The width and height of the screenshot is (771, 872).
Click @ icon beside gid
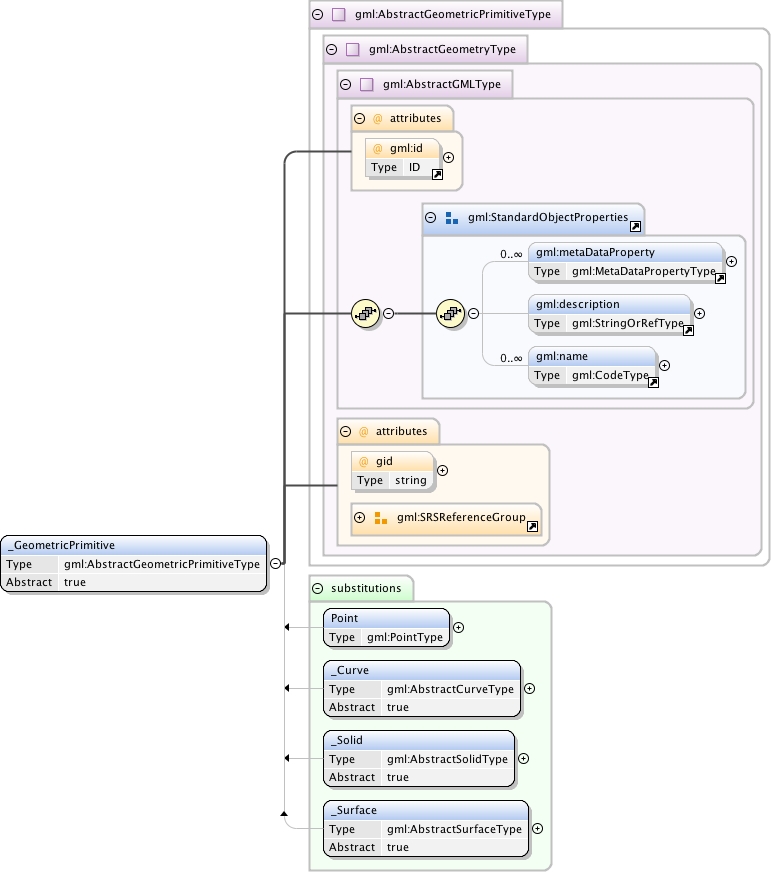coord(364,462)
